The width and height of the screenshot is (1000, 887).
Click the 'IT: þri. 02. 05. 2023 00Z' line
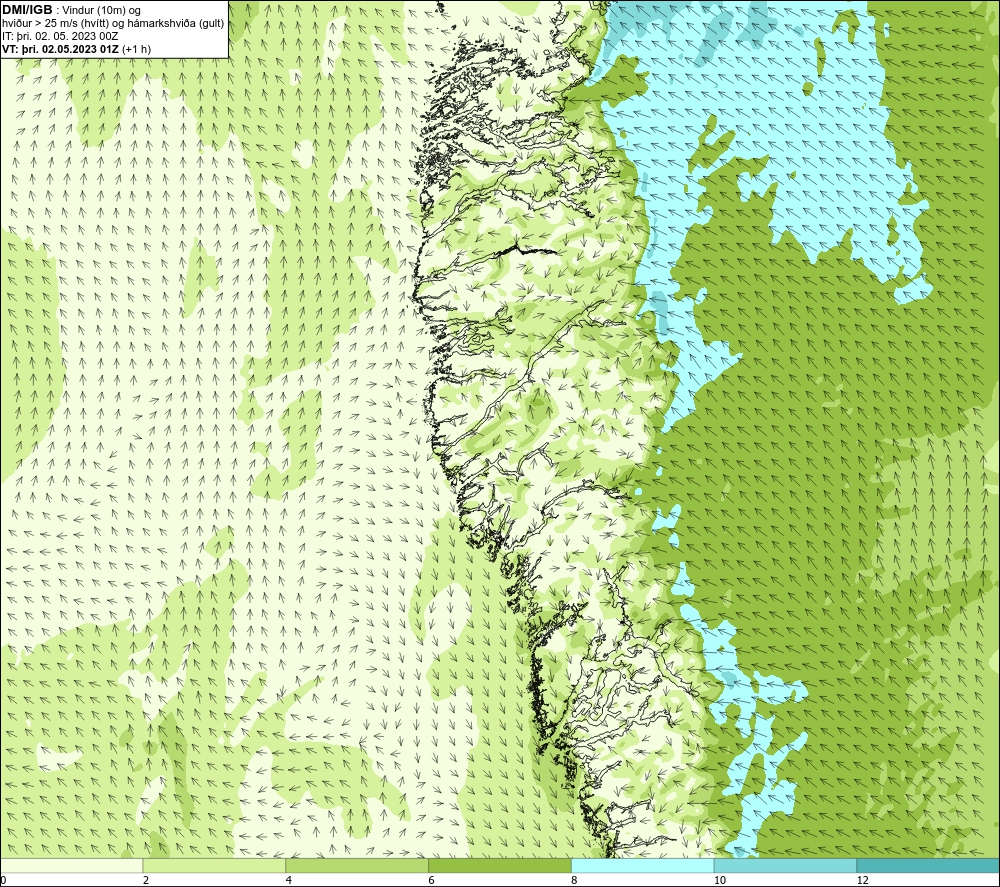[60, 36]
